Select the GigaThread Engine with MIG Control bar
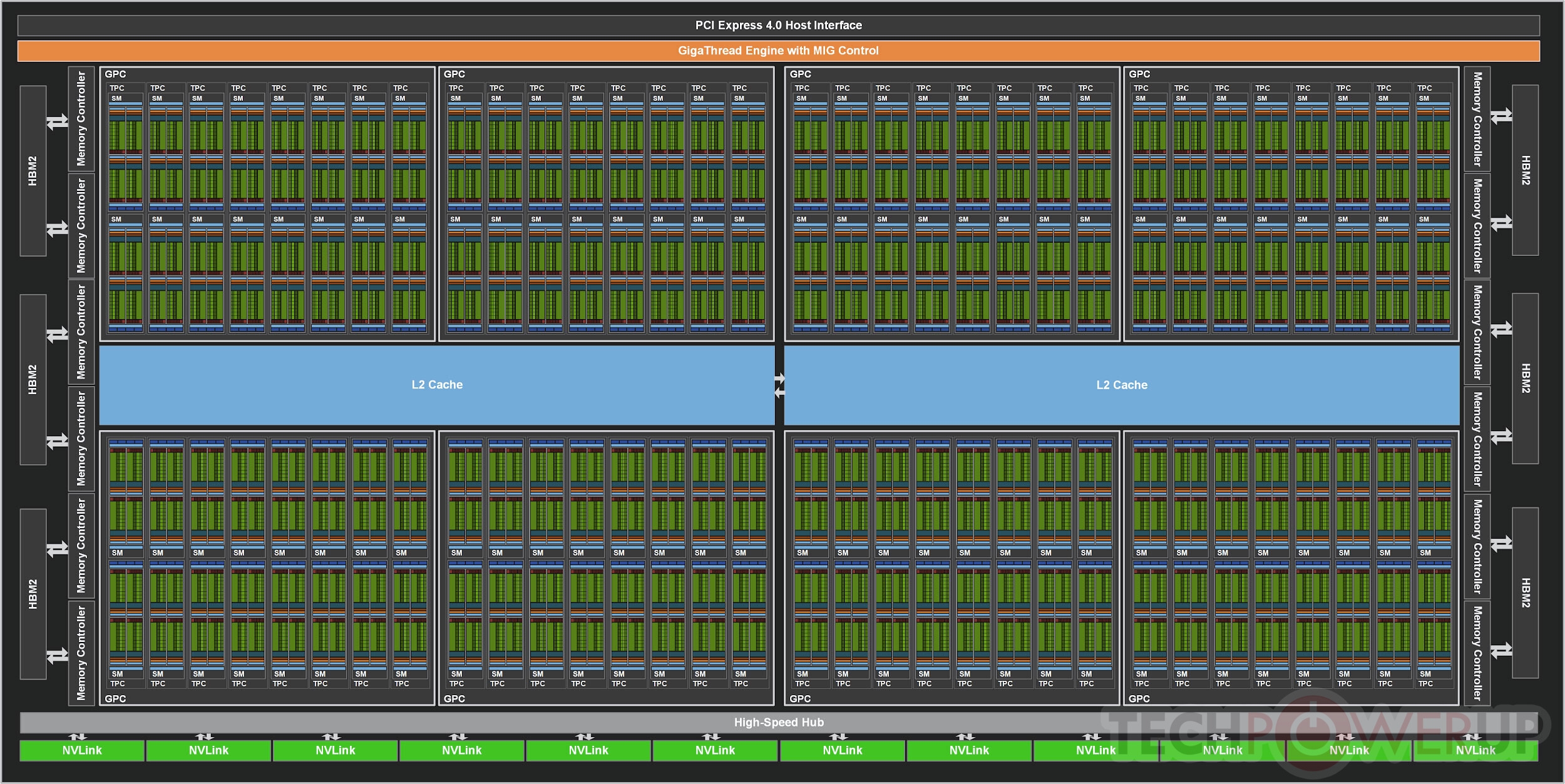The height and width of the screenshot is (784, 1565). 778,51
